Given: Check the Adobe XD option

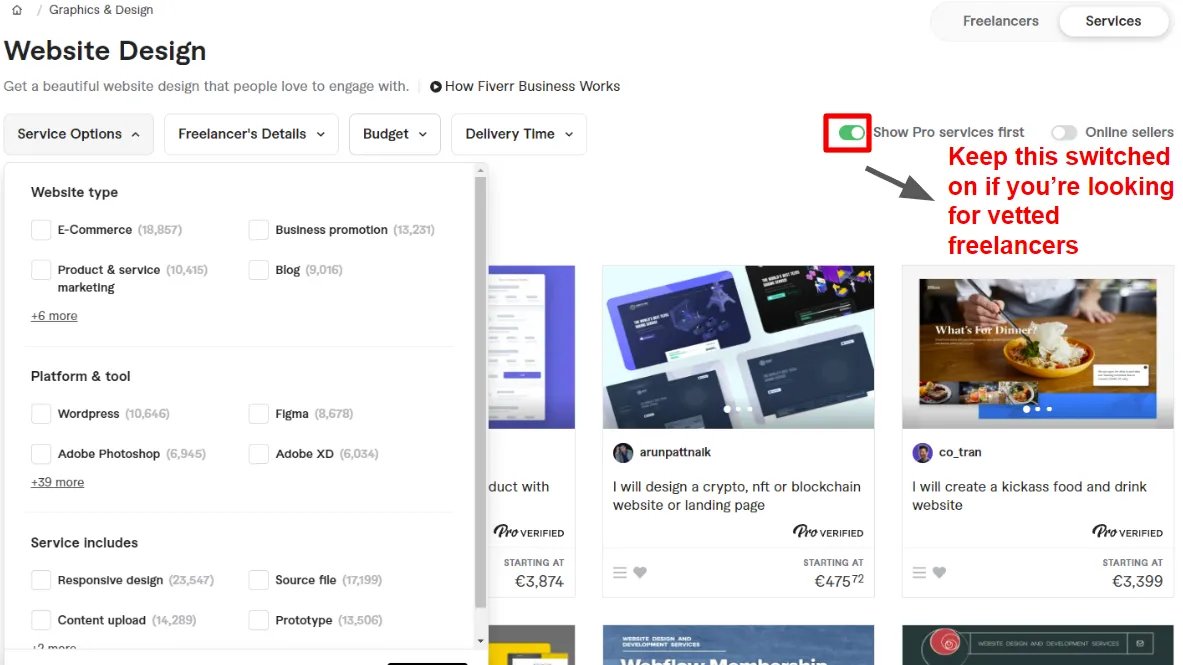Looking at the screenshot, I should coord(258,454).
